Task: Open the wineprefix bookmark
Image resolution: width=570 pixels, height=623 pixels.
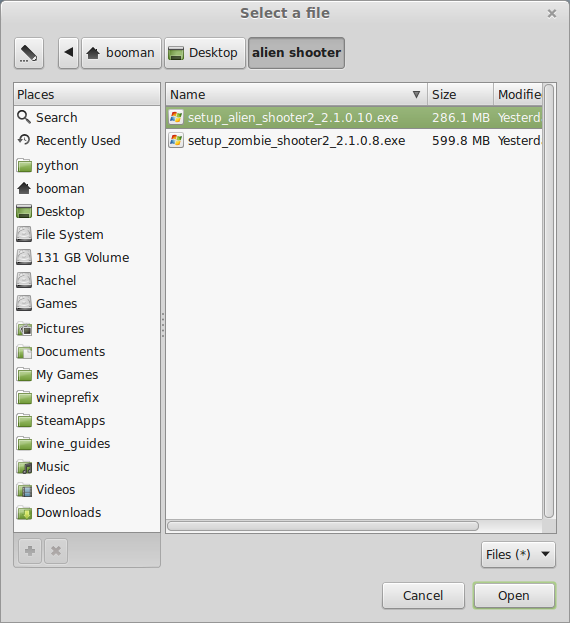Action: point(87,398)
